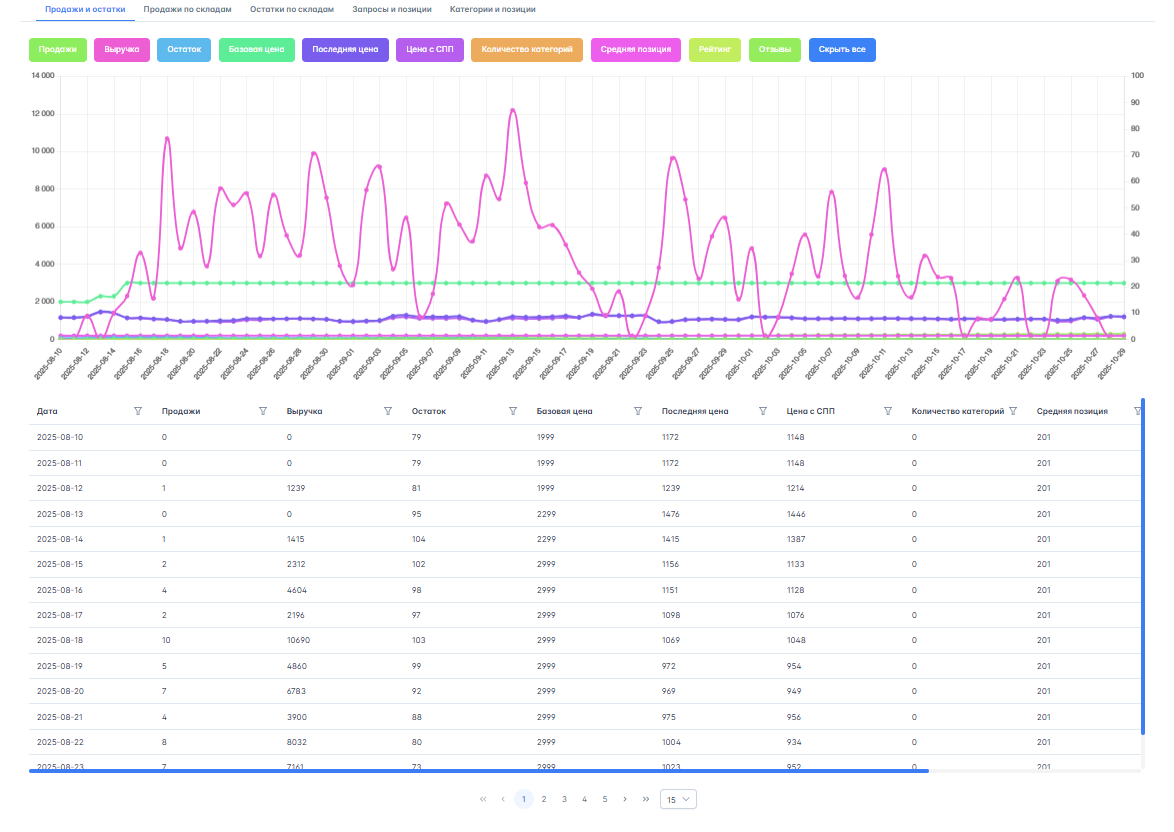Viewport: 1174px width, 832px height.
Task: Open filter icon for Количество категорий column
Action: [x=1013, y=411]
